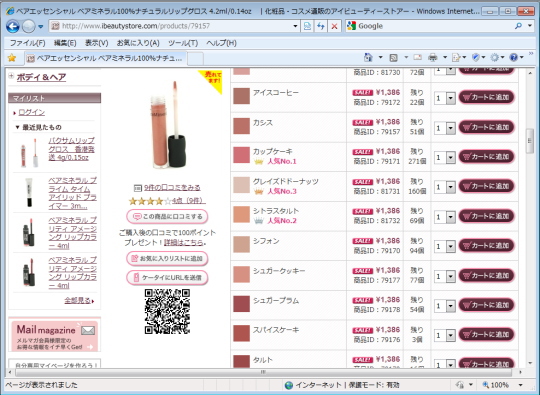Add カップケーキ to cart
This screenshot has width=540, height=395.
pos(487,157)
